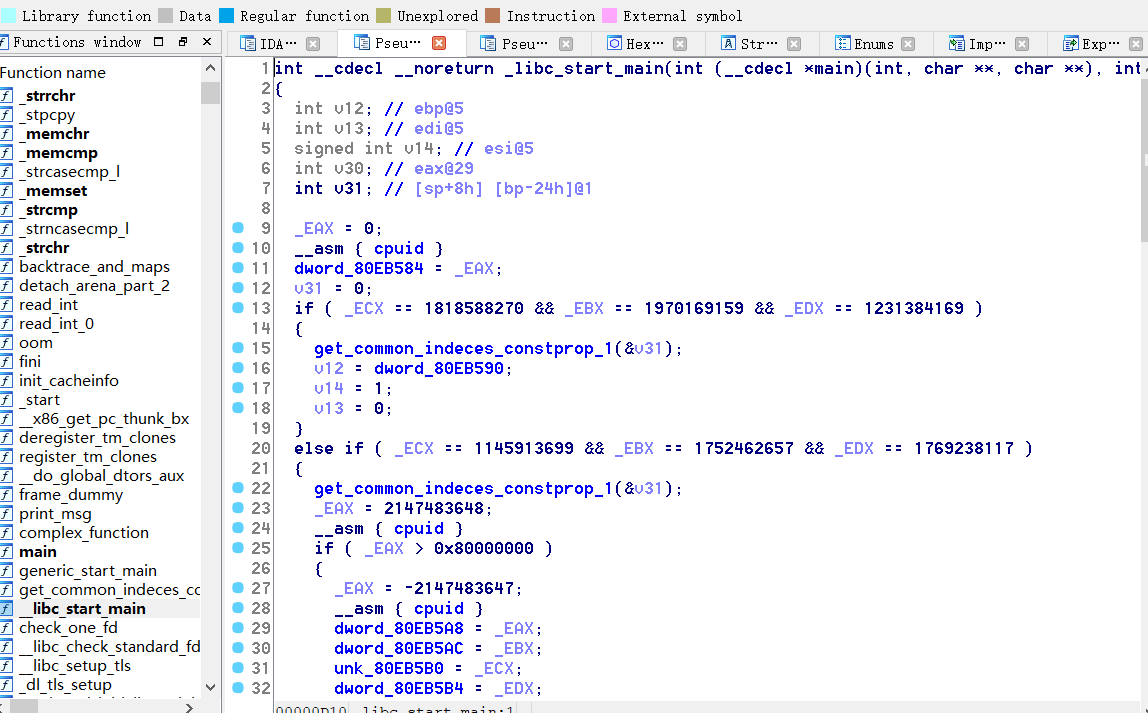Toggle breakpoint dot on line 15

click(238, 348)
